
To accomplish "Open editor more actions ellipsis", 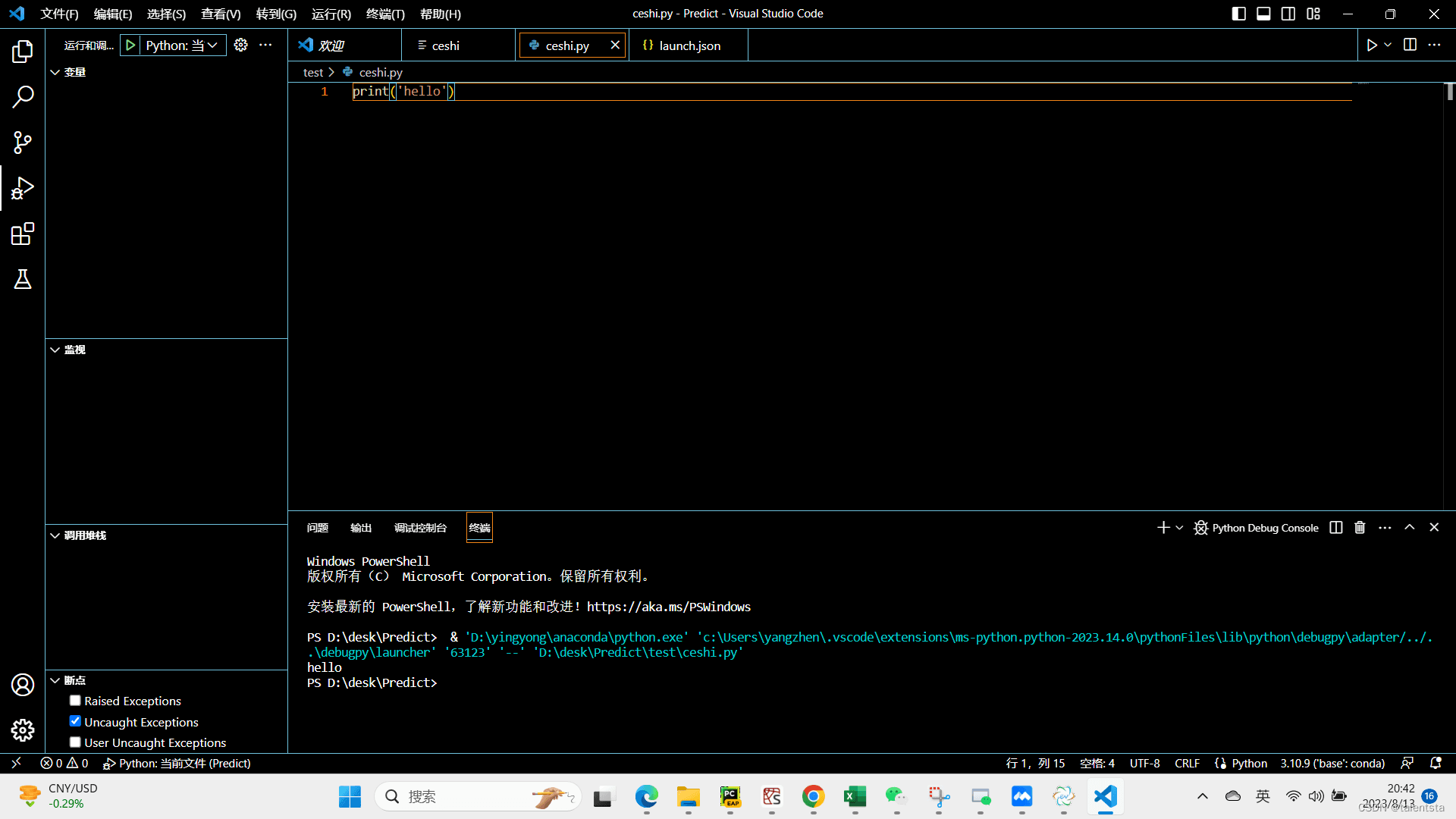I will click(x=1434, y=45).
